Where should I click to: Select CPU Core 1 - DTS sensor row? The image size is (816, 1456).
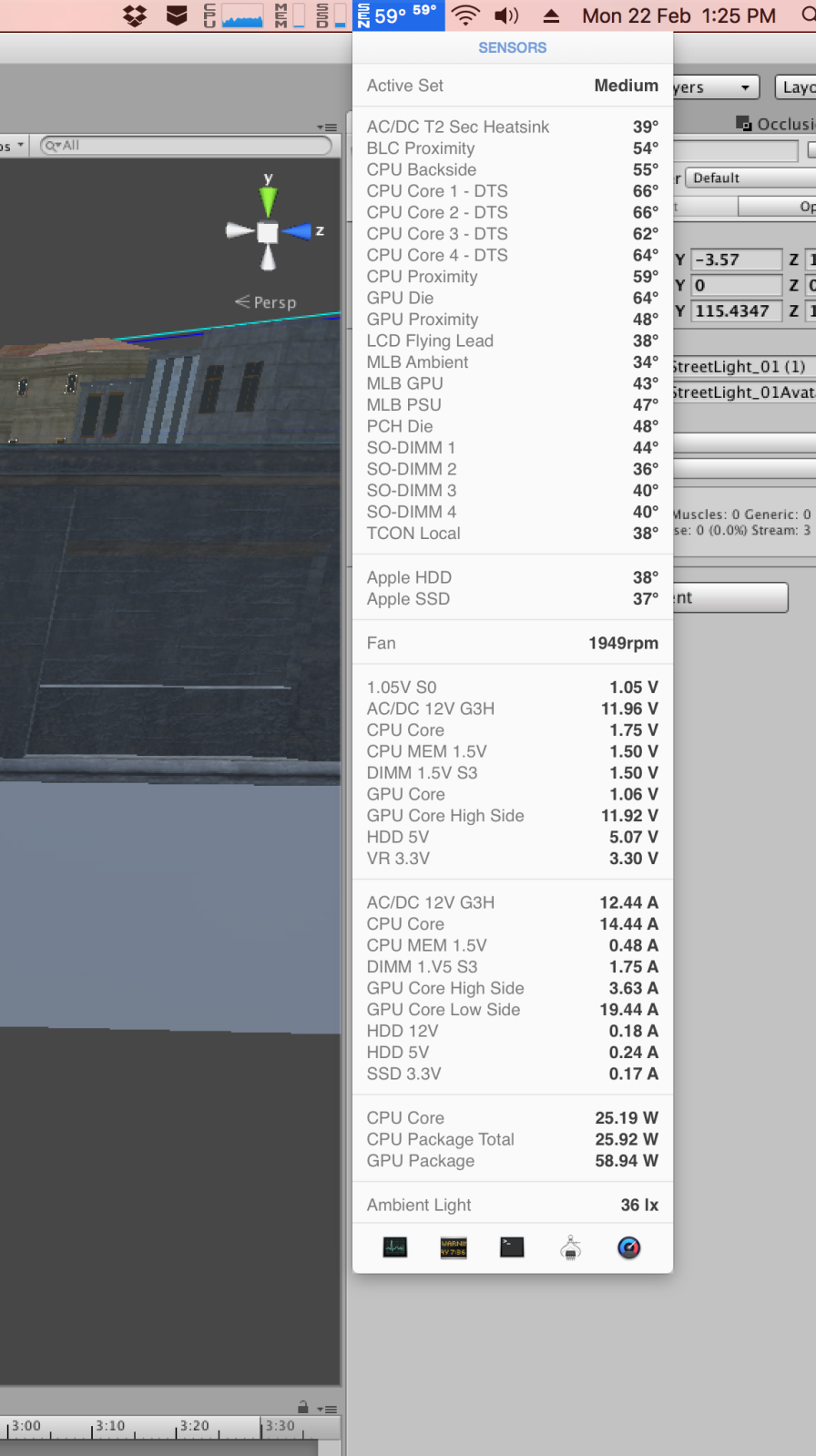click(x=513, y=191)
